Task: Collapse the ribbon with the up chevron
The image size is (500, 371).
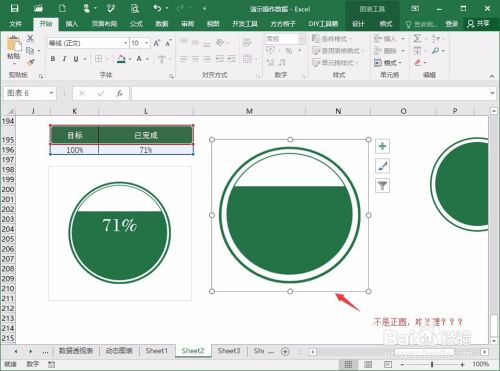Action: 492,76
